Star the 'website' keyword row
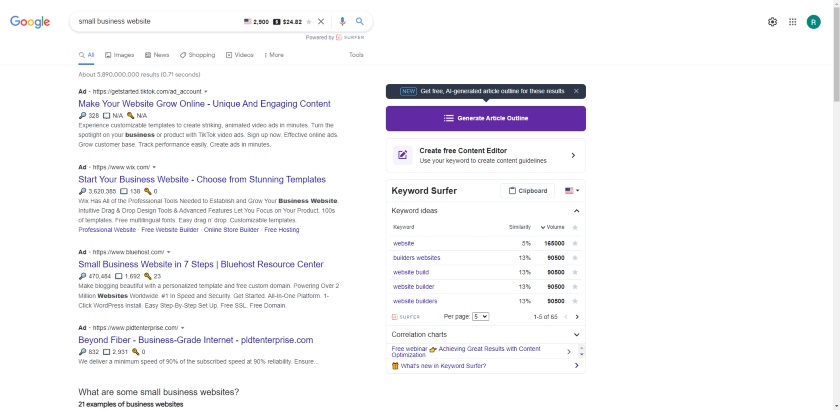Image resolution: width=840 pixels, height=410 pixels. tap(575, 243)
